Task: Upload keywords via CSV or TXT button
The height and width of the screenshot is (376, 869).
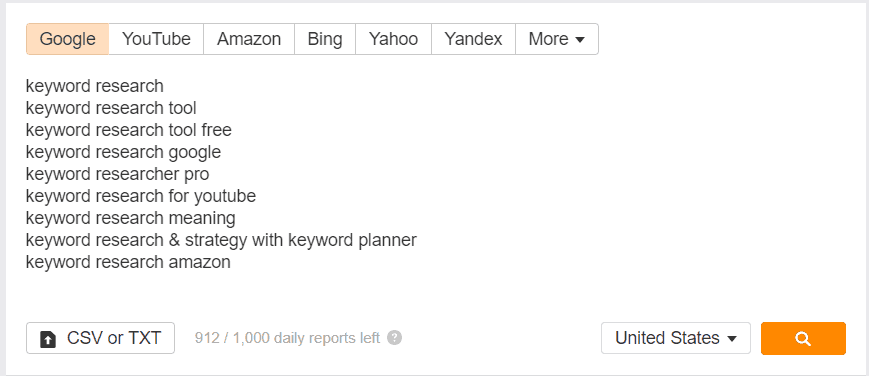Action: point(100,338)
